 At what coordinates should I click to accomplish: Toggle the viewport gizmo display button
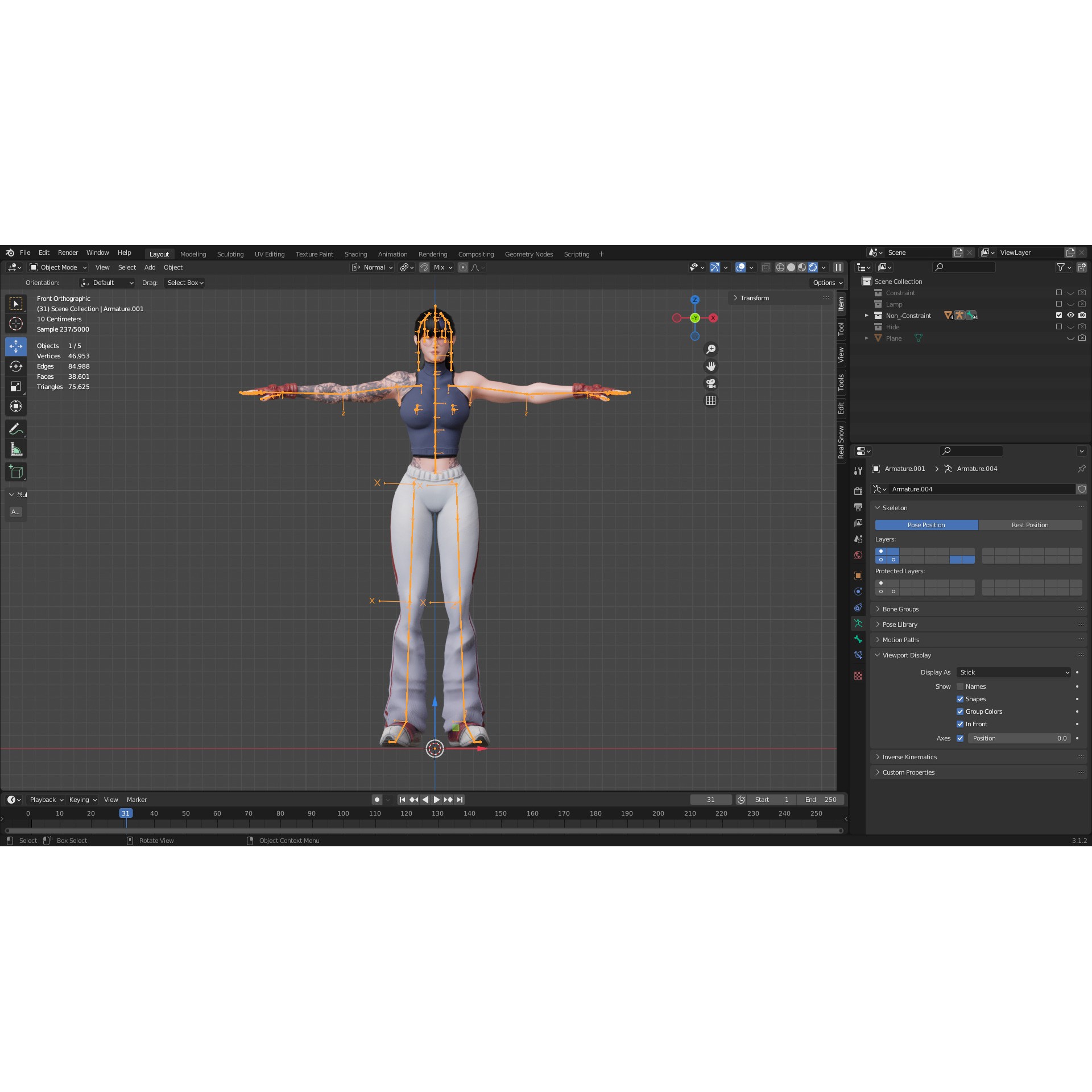click(715, 267)
